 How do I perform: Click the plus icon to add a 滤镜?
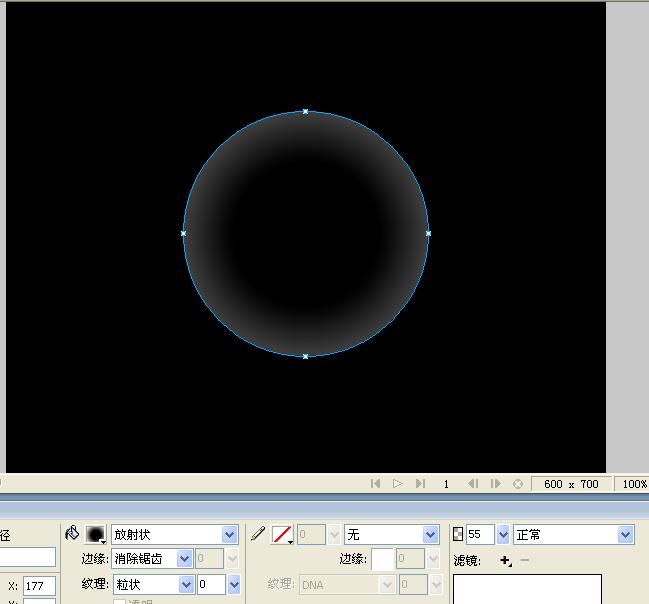[505, 561]
